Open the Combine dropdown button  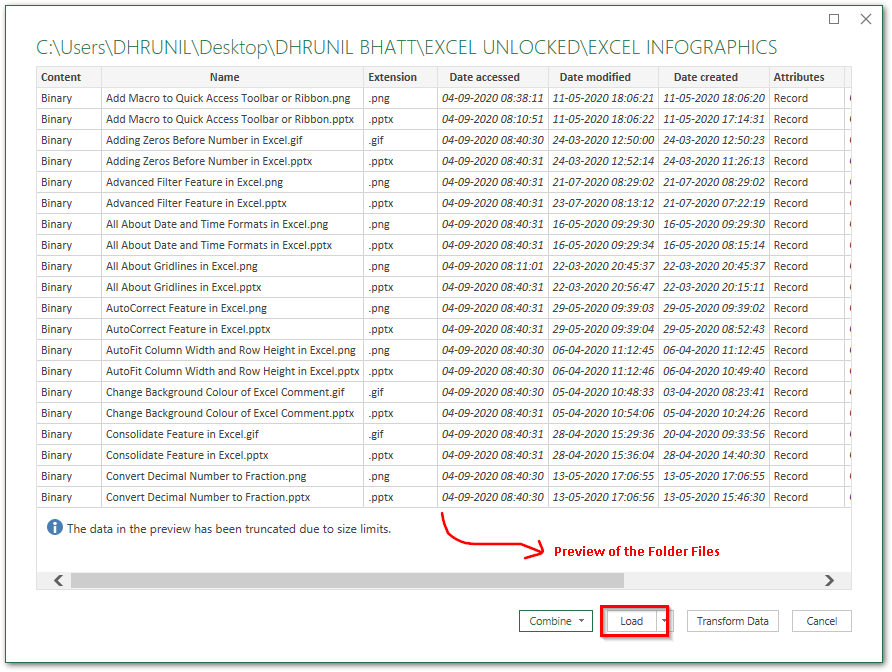(x=556, y=621)
